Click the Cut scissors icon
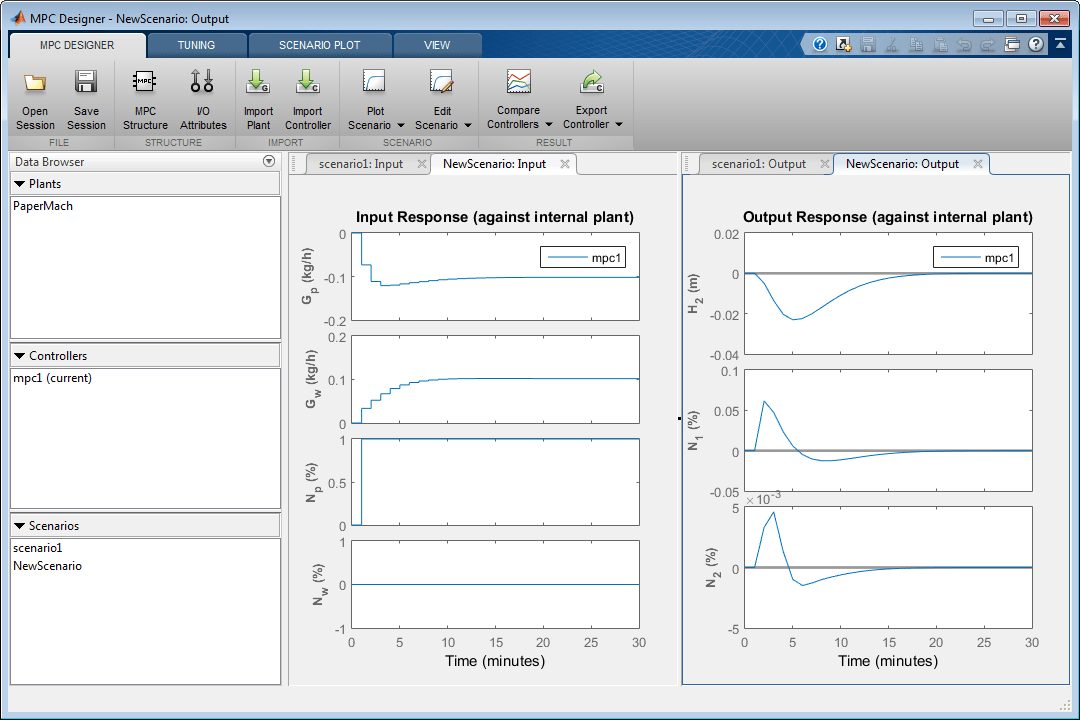Viewport: 1080px width, 720px height. pyautogui.click(x=892, y=45)
